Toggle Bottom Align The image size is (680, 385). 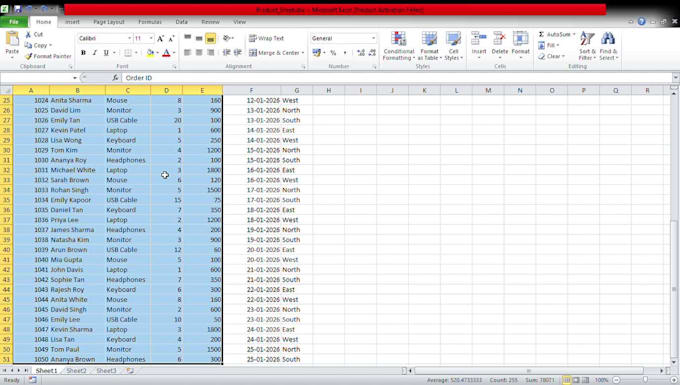[x=210, y=38]
